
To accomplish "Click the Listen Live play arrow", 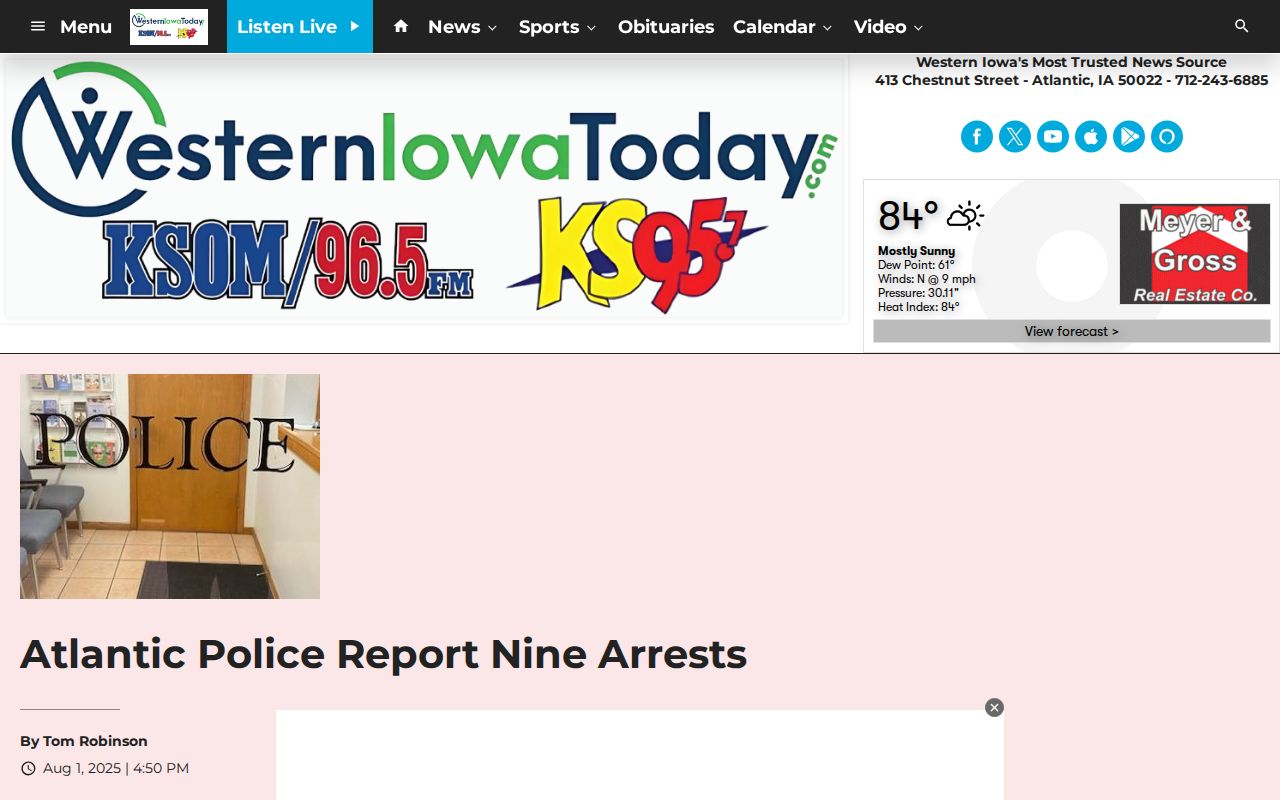I will click(x=354, y=27).
